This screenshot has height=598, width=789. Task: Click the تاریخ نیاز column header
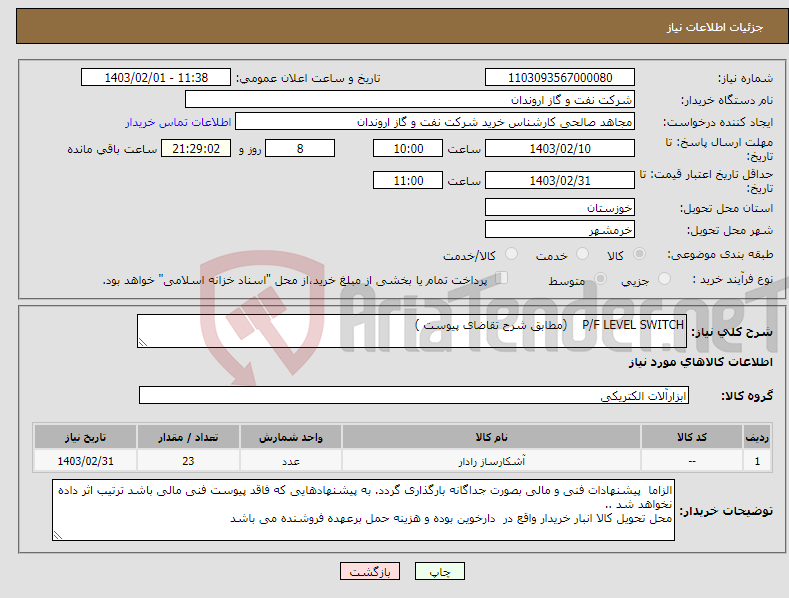pyautogui.click(x=86, y=437)
